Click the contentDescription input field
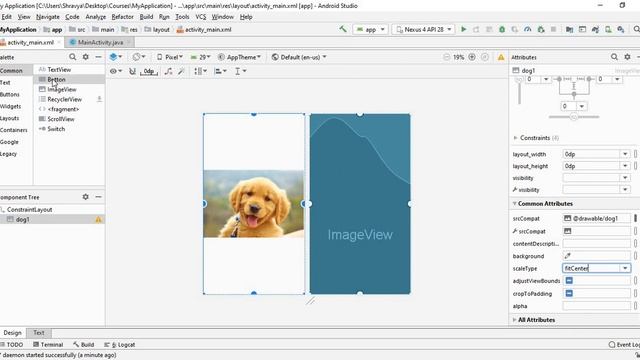This screenshot has height=360, width=640. coord(596,243)
